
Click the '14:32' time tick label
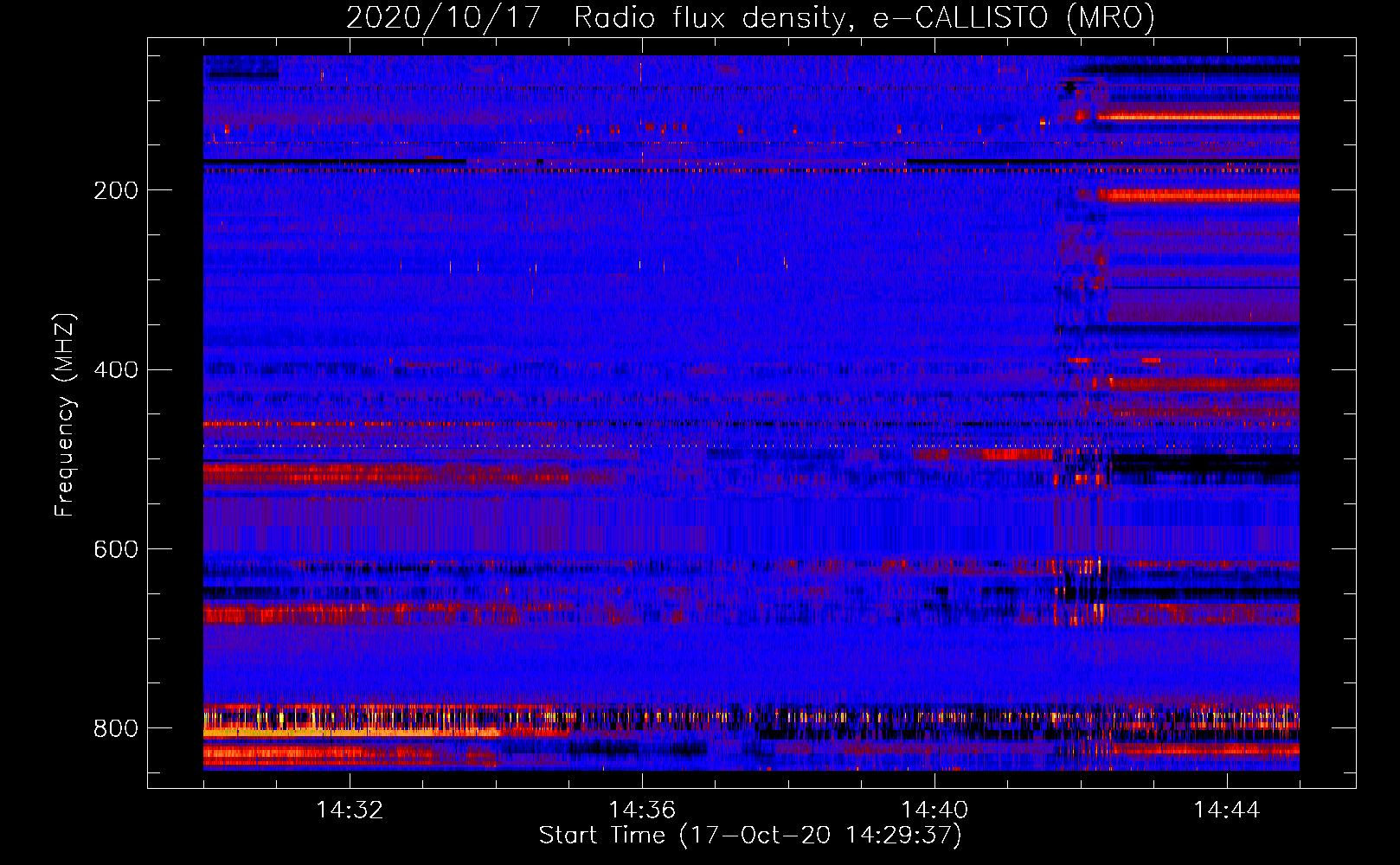coord(350,810)
